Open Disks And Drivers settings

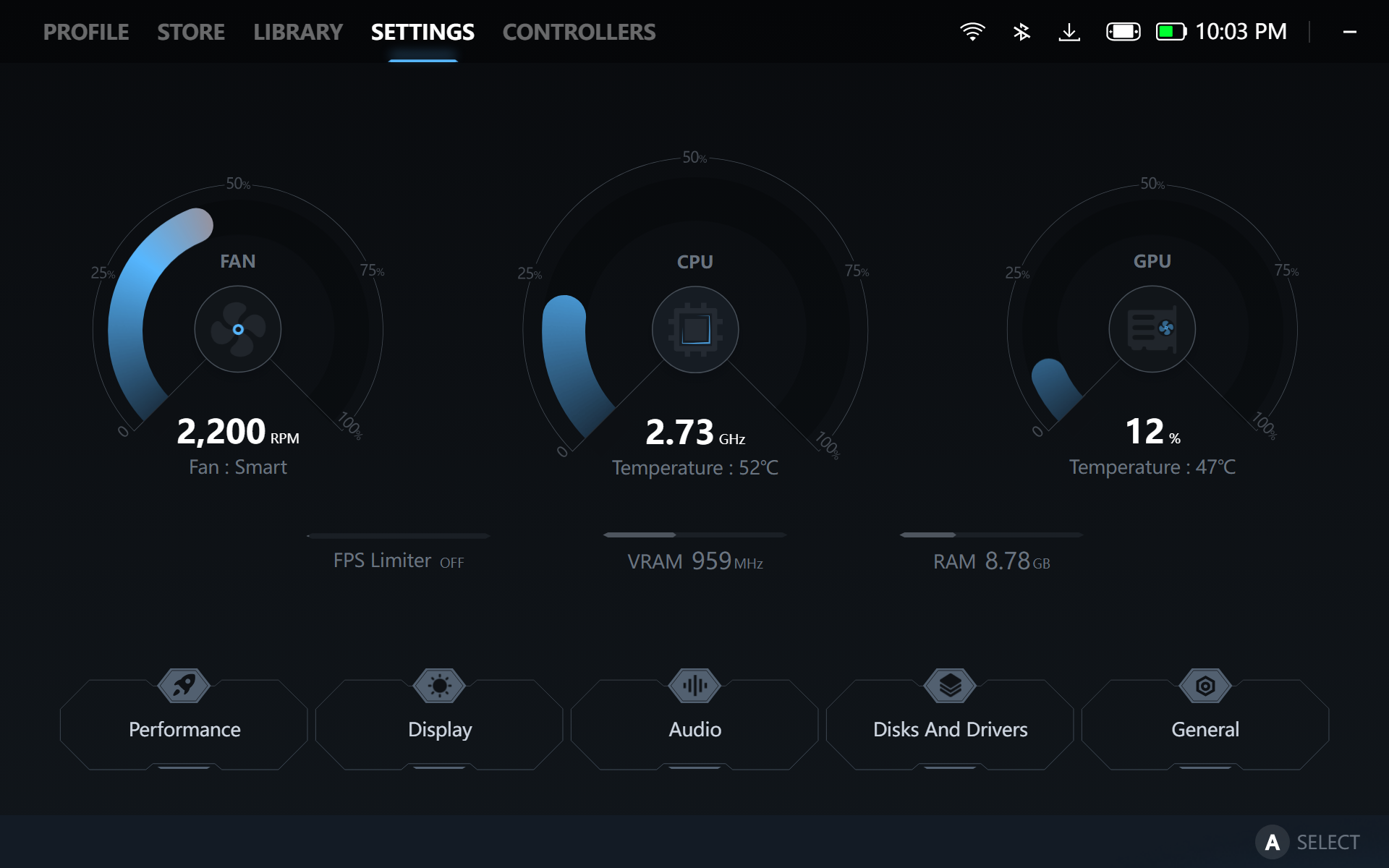click(x=950, y=728)
